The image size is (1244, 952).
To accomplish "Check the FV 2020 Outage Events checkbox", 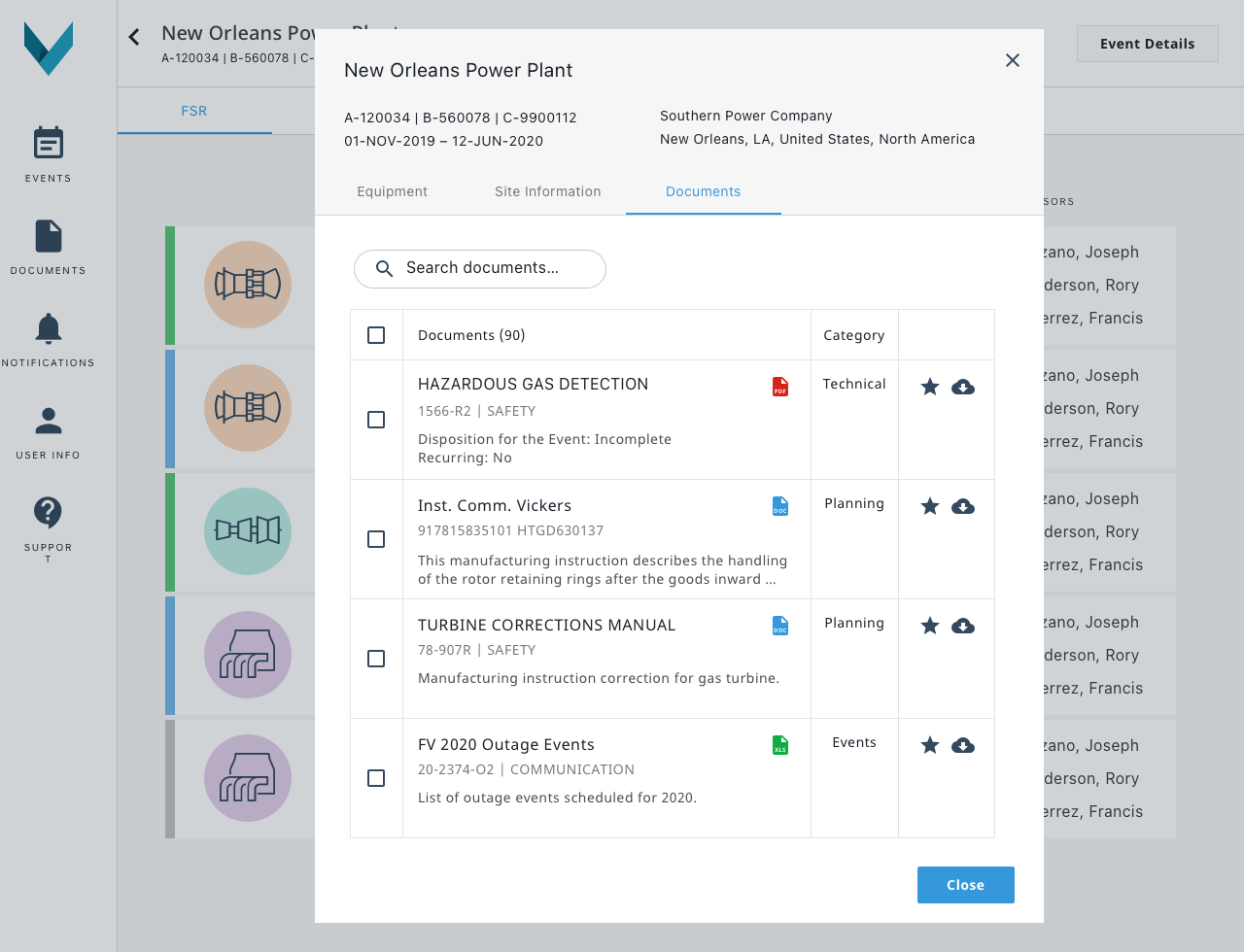I will click(x=376, y=778).
